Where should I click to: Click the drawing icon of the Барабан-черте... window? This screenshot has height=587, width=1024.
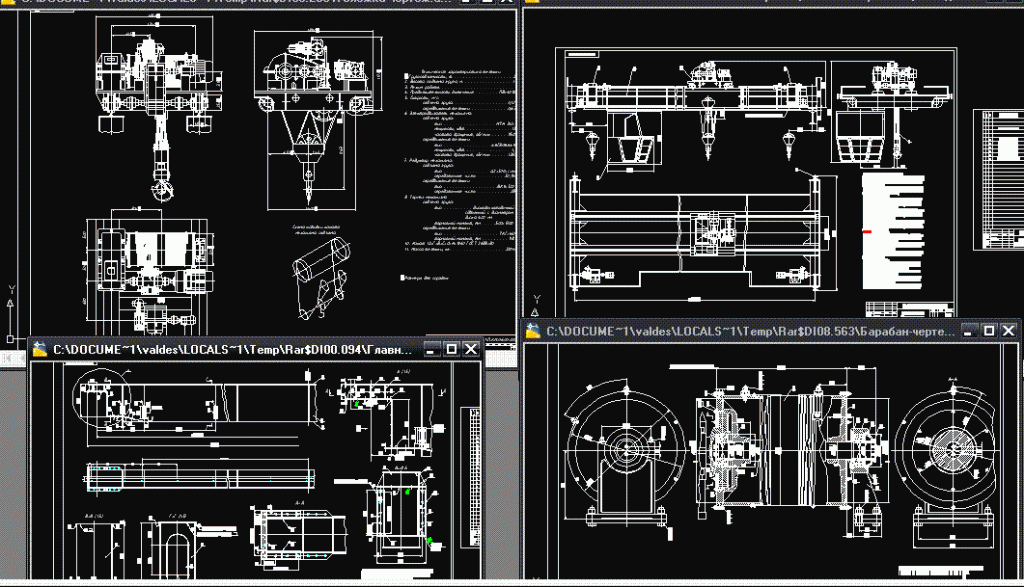point(534,331)
